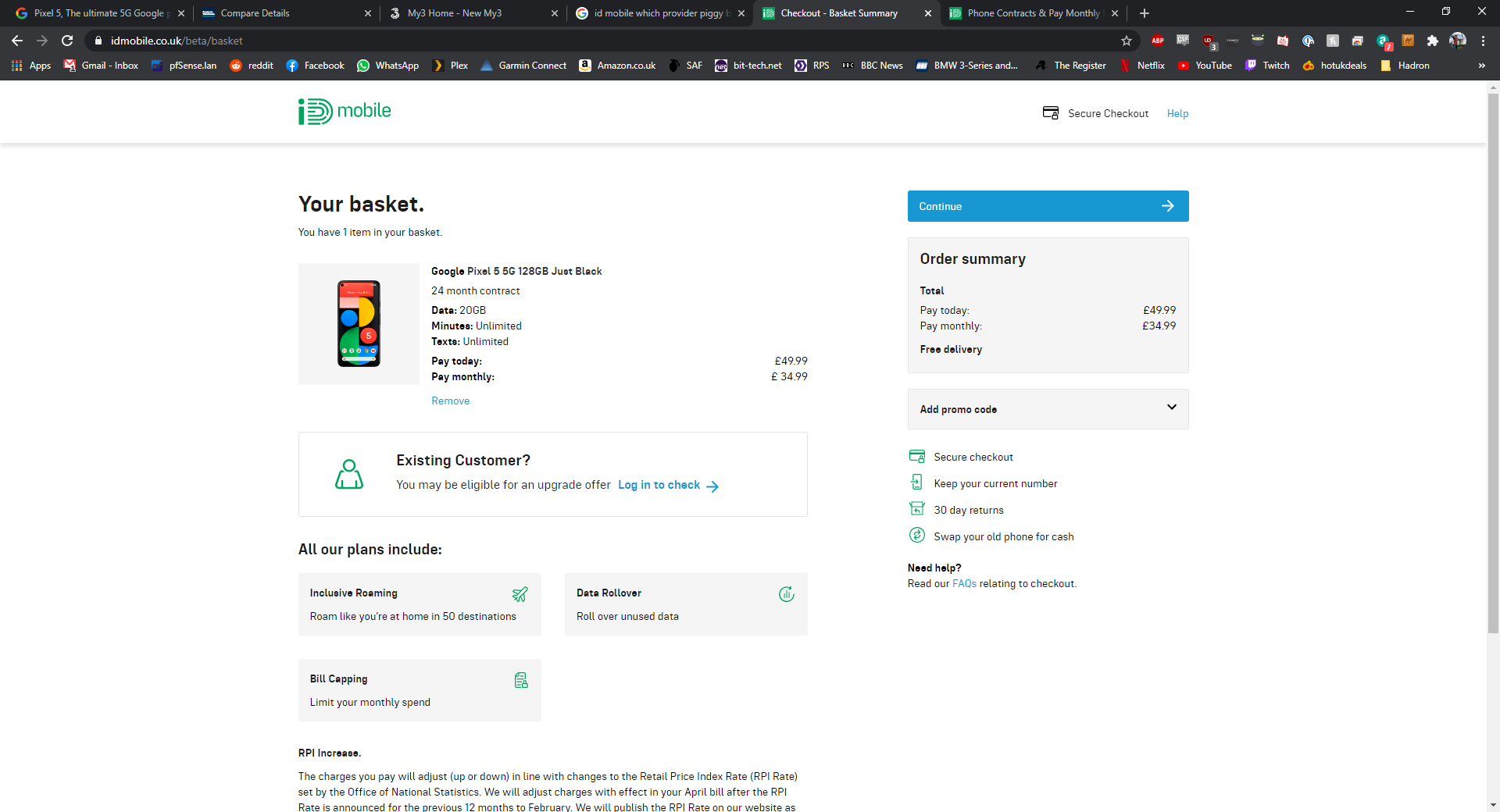1500x812 pixels.
Task: Open the bit-tech.net bookmark
Action: tap(748, 66)
